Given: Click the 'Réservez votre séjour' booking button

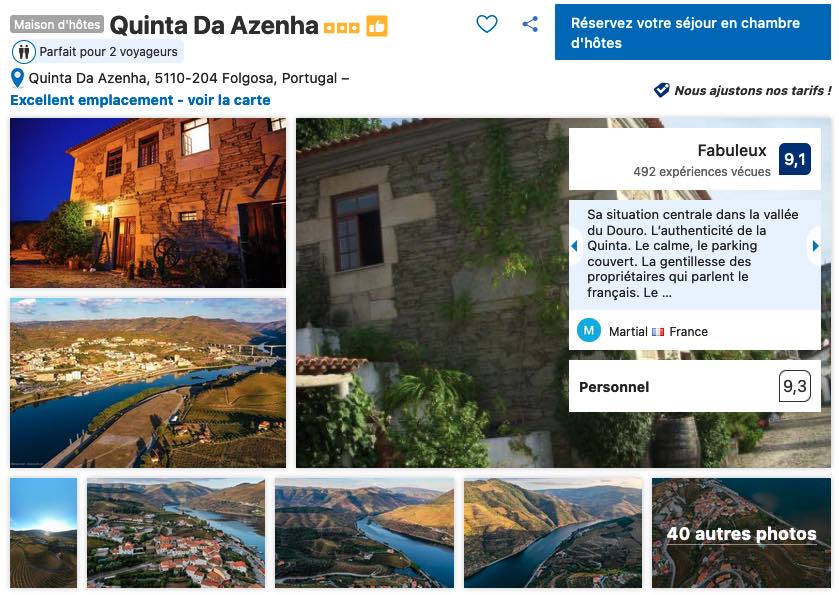Looking at the screenshot, I should point(692,32).
